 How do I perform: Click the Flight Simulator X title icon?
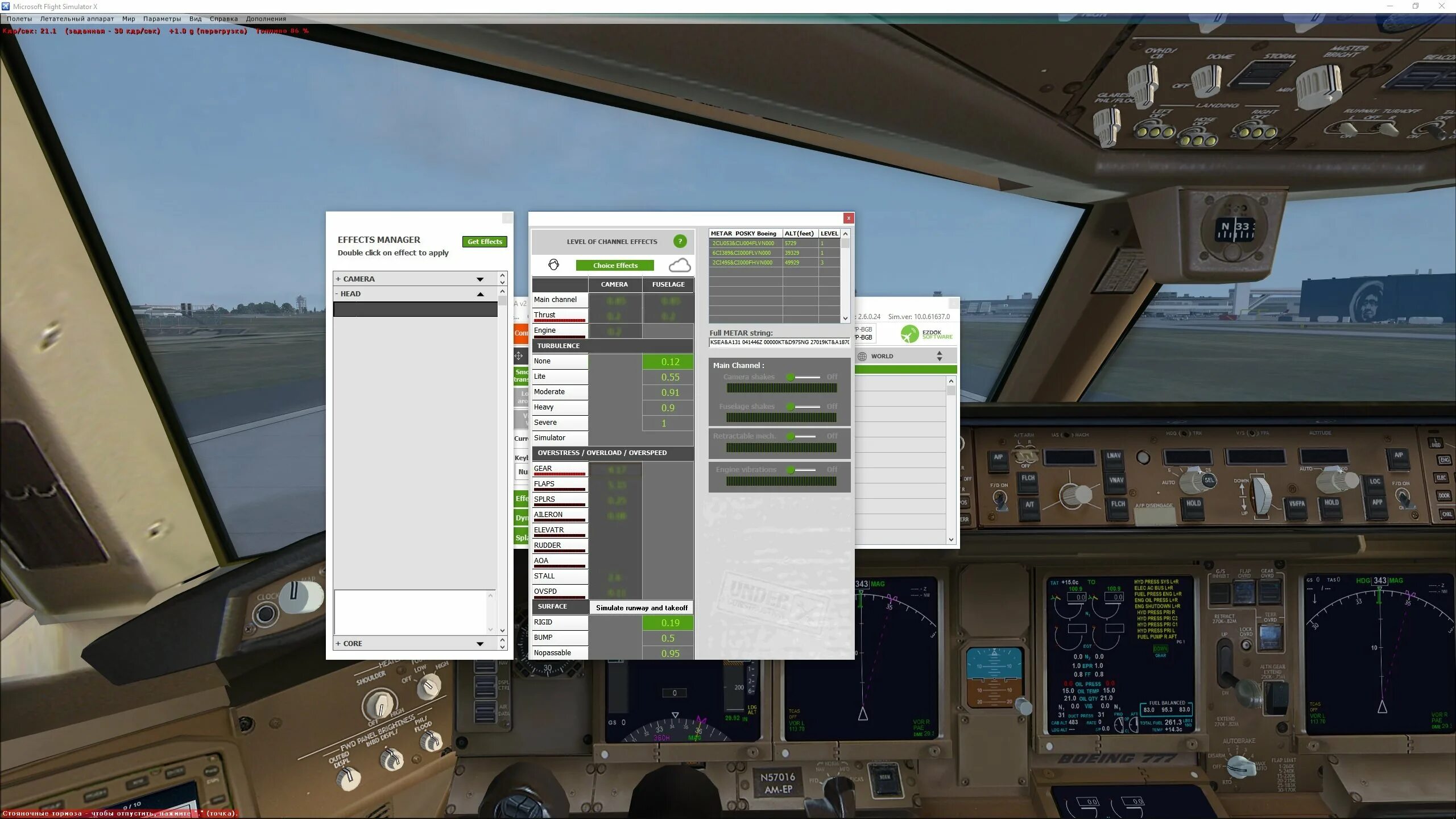tap(6, 6)
